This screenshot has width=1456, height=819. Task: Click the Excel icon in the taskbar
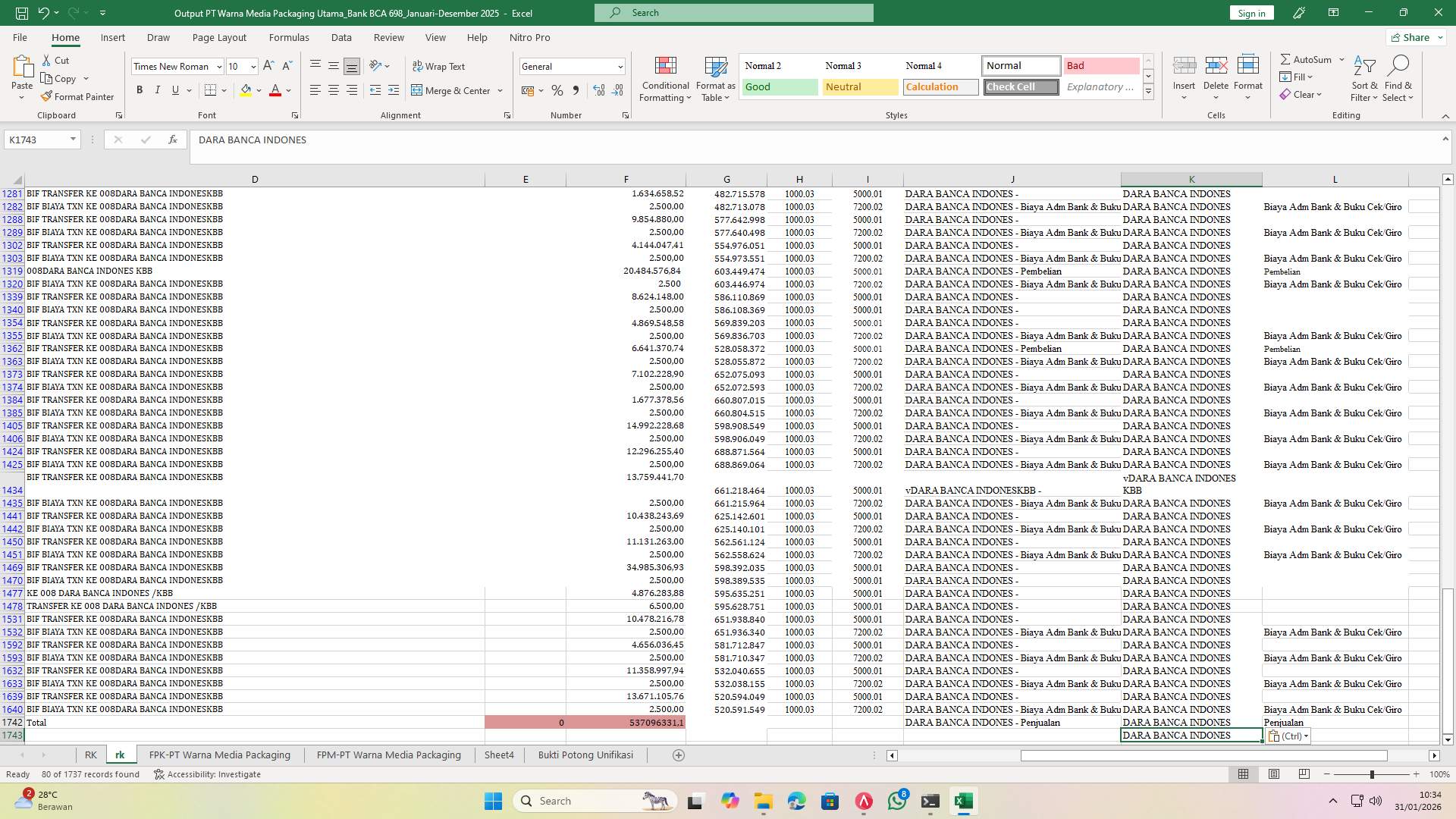click(x=963, y=801)
